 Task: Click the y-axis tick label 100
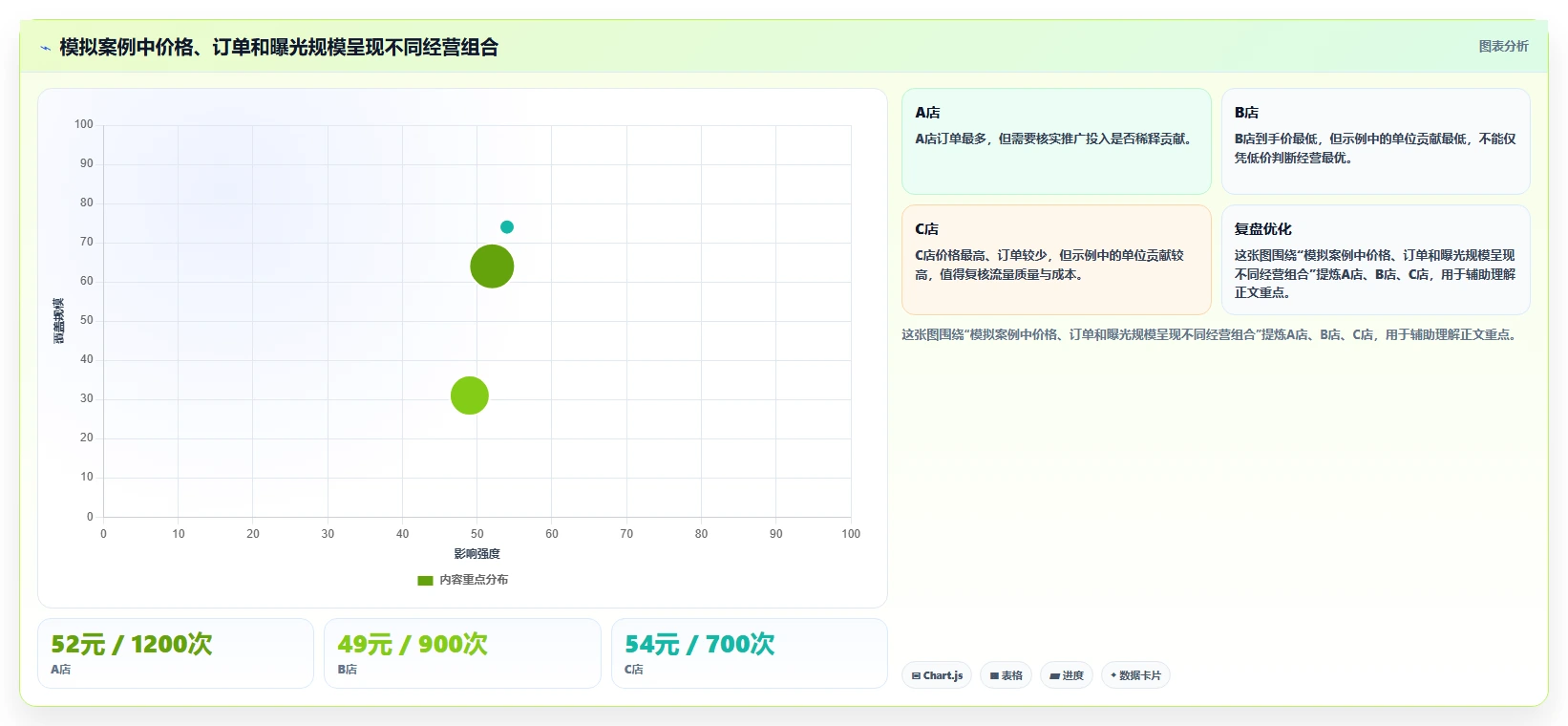pos(84,124)
